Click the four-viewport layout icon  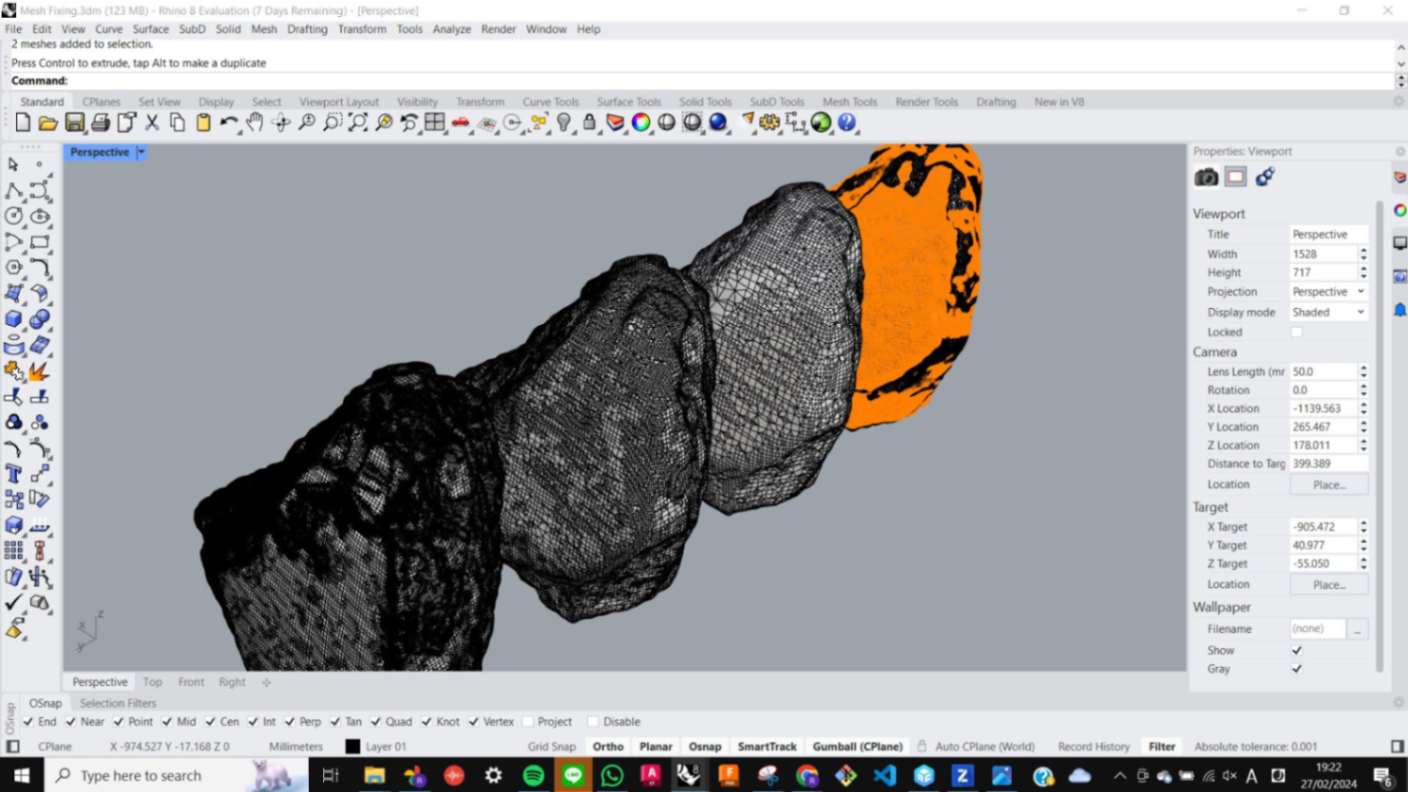point(435,123)
